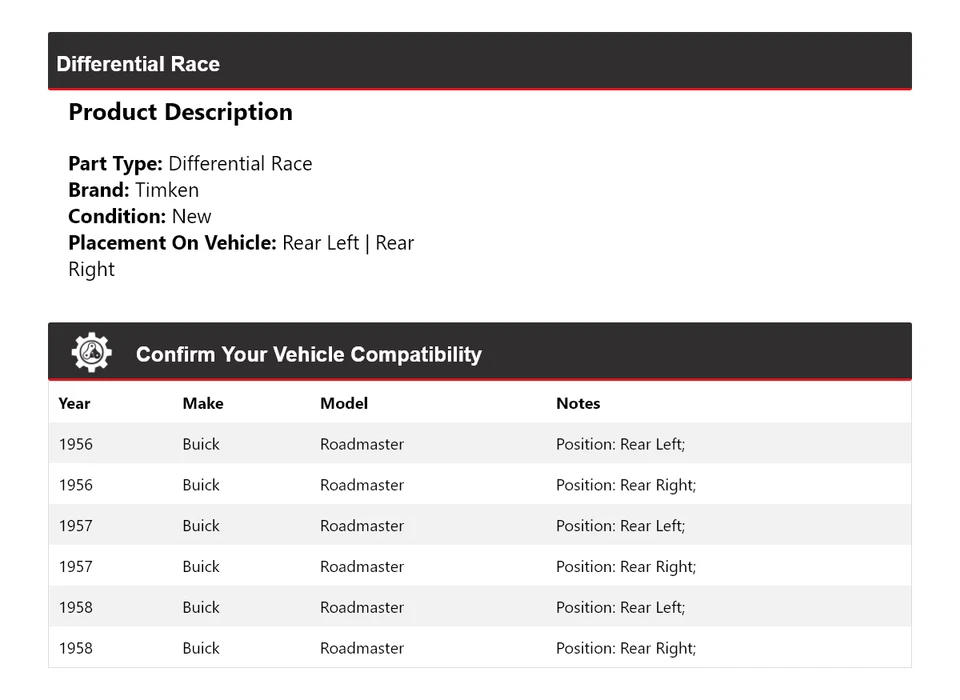Click the Condition: New line

click(x=140, y=216)
